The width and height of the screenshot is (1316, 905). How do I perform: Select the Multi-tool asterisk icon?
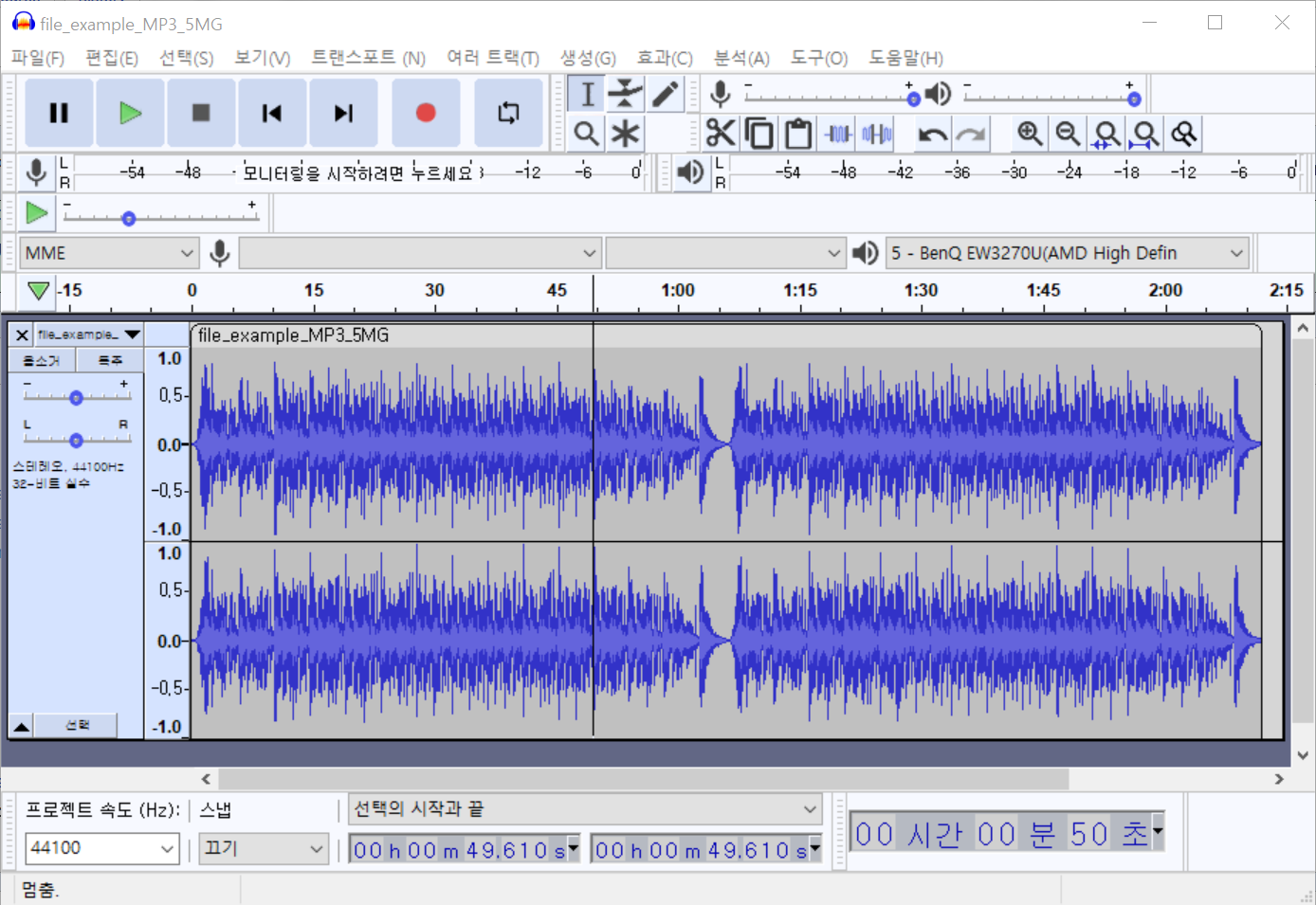coord(626,134)
